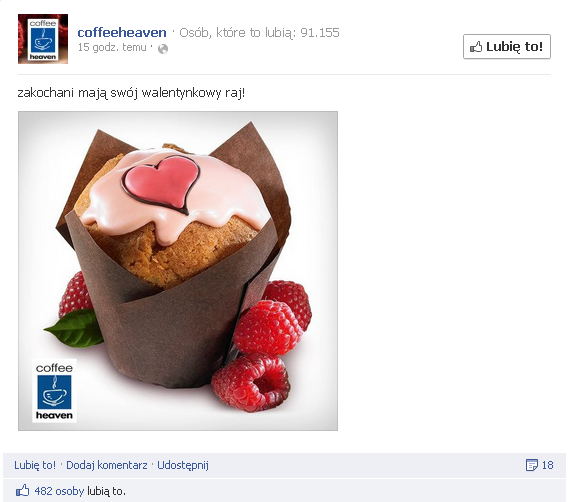Click the post text 'zakochani mają swój walentynkowy raj!'

131,93
